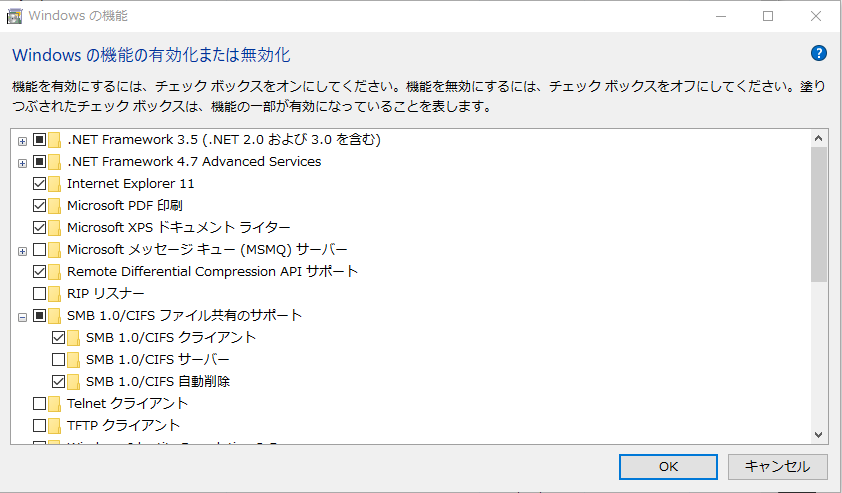842x493 pixels.
Task: Expand .NET Framework 4.7 Advanced Services node
Action: (x=22, y=163)
